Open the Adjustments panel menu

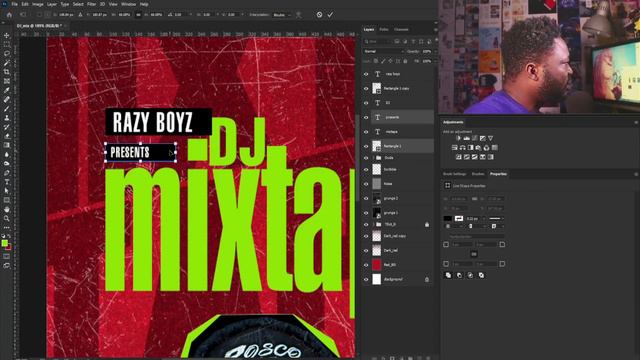(636, 122)
